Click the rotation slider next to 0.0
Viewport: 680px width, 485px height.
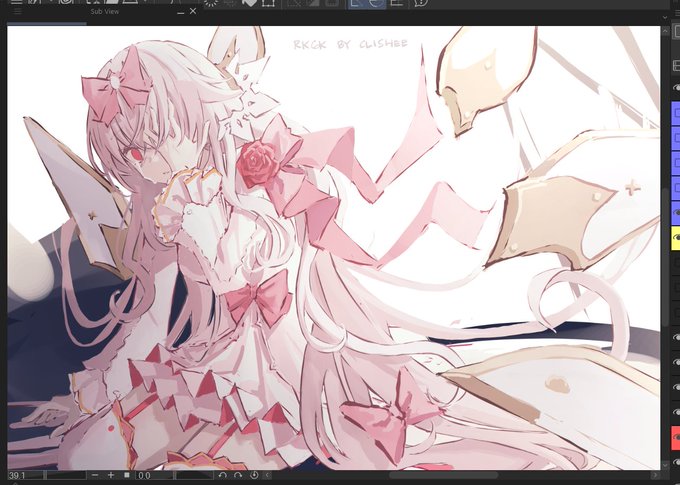[194, 475]
